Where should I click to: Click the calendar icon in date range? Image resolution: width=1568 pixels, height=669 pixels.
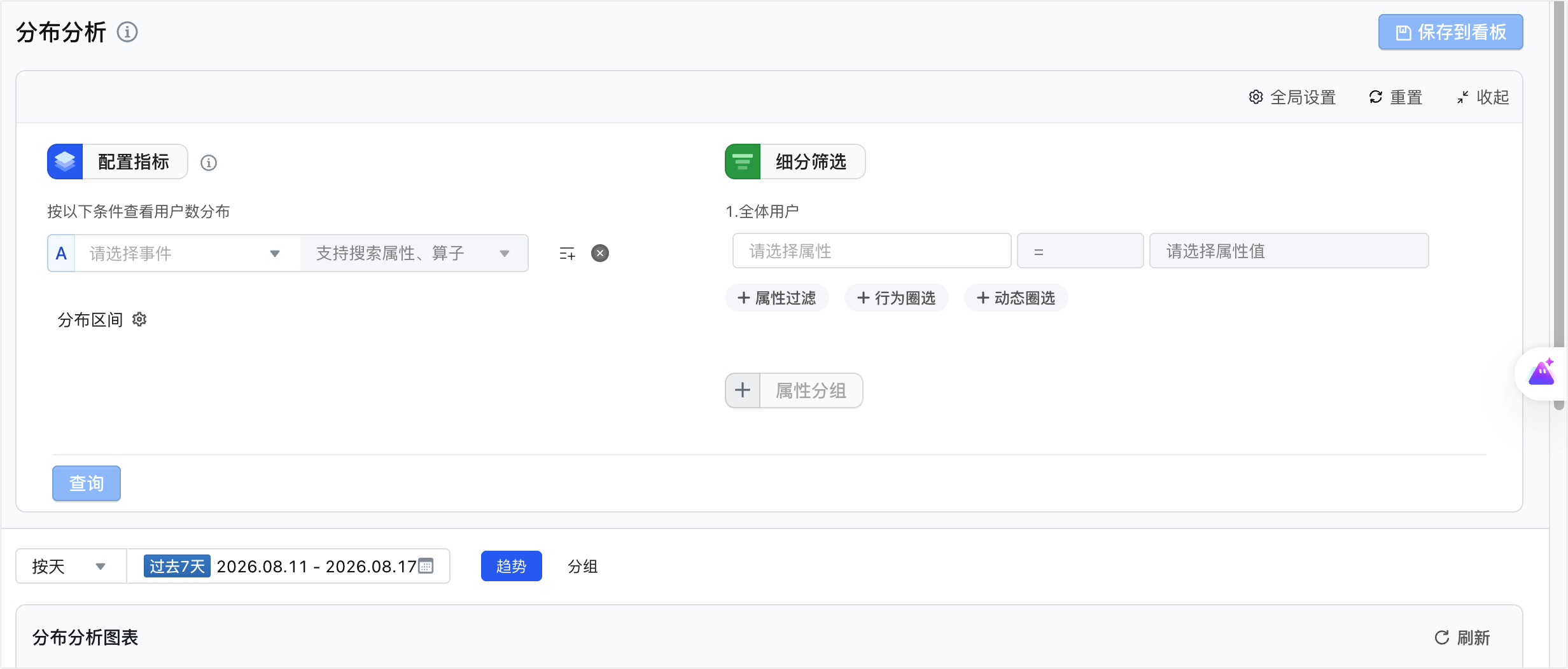[426, 565]
